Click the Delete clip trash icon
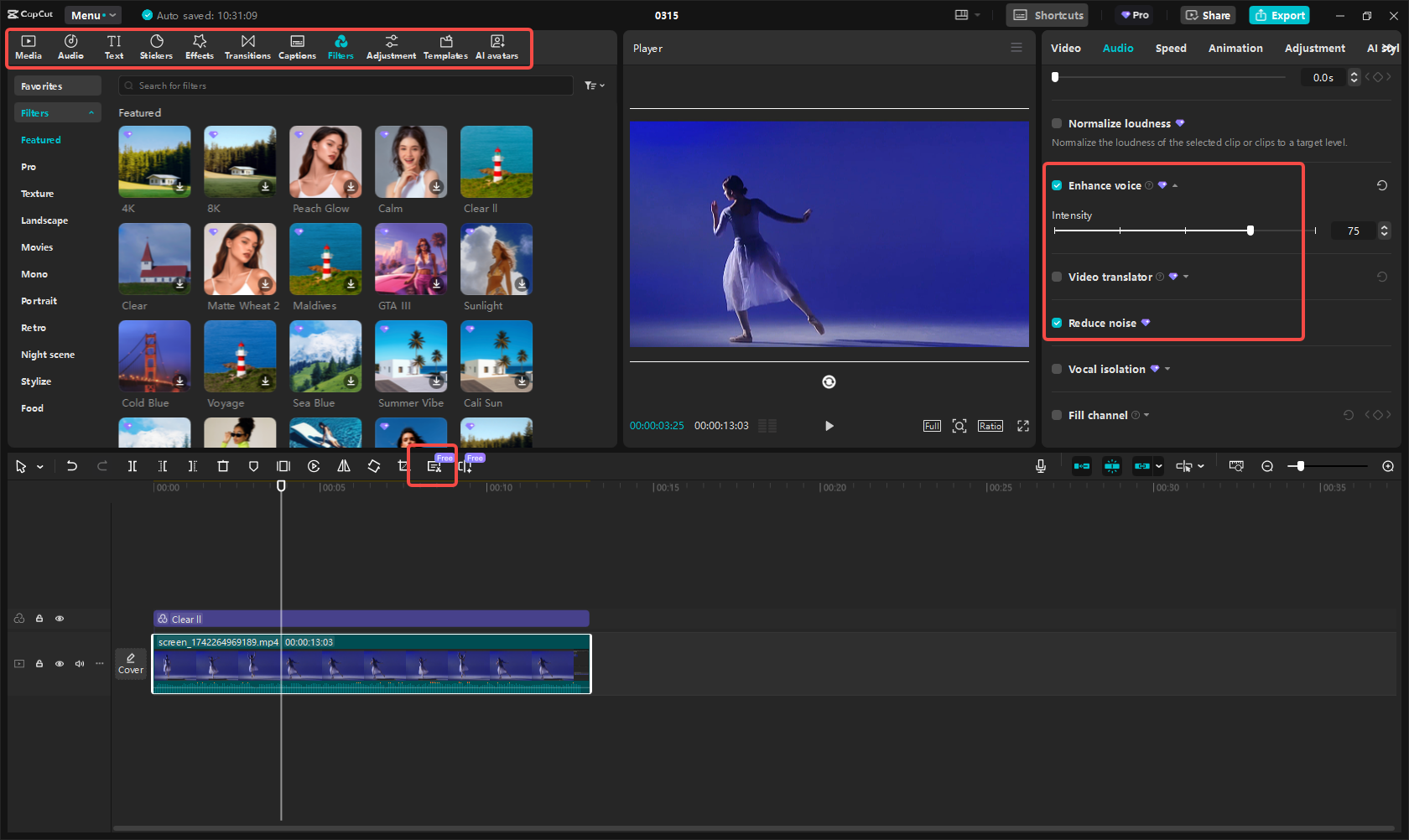This screenshot has height=840, width=1409. (223, 465)
